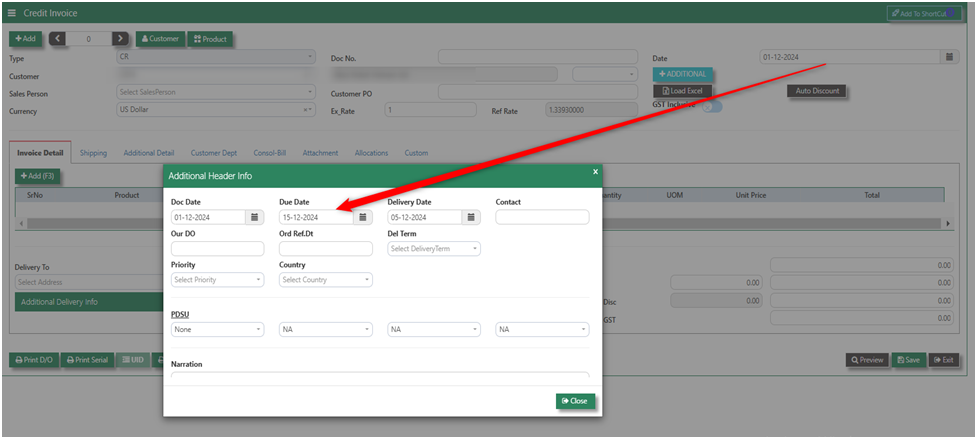The image size is (977, 439).
Task: Click right arrow of grid horizontal scrollbar
Action: [948, 223]
